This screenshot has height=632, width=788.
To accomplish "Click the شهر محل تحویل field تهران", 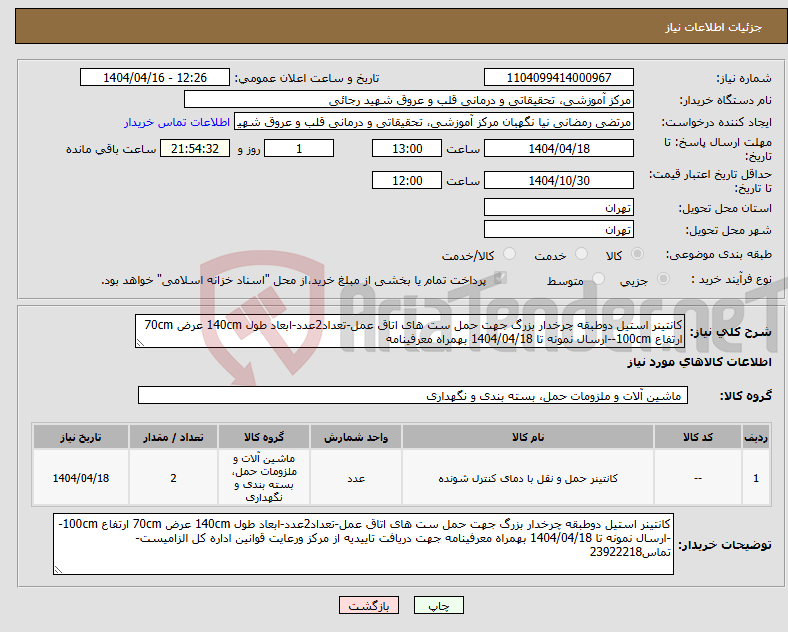I will [558, 230].
